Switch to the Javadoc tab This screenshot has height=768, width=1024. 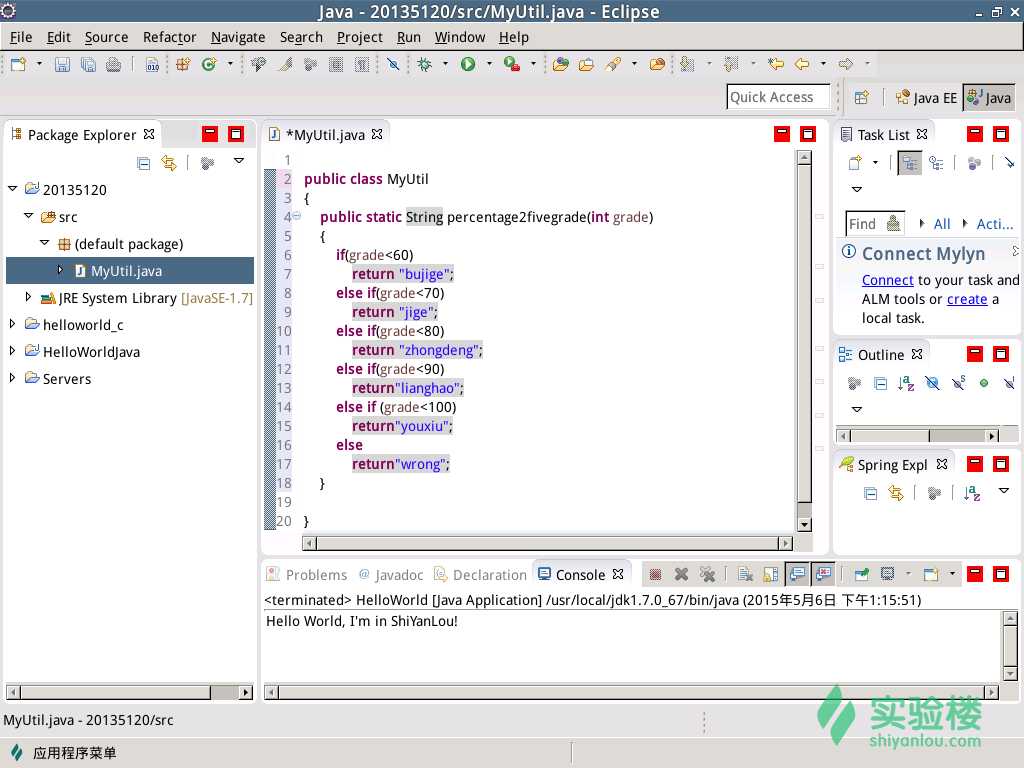[x=391, y=575]
